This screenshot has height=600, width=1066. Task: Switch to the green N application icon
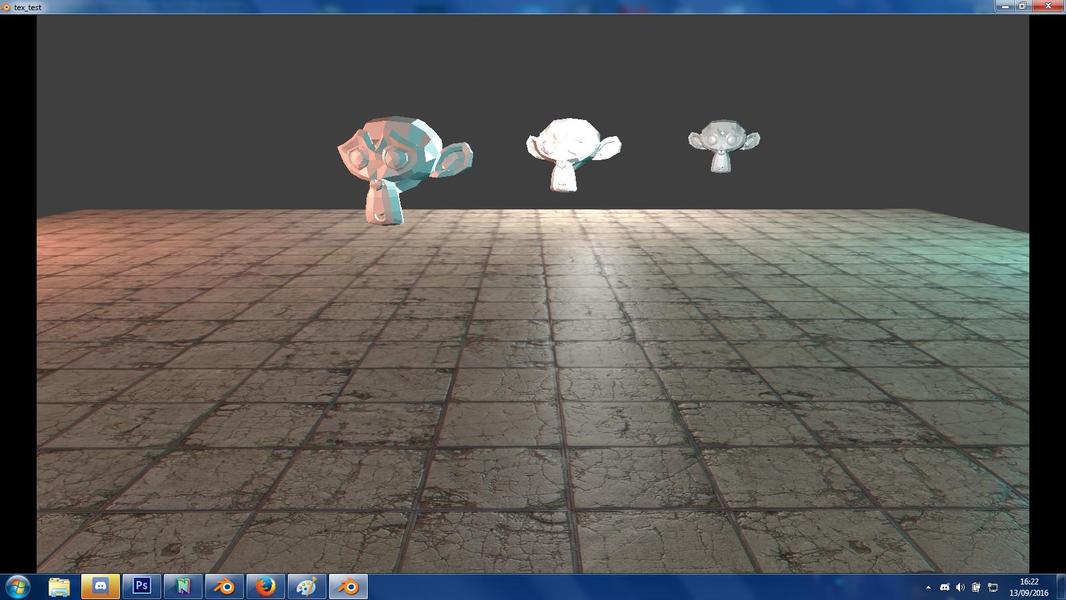(x=184, y=586)
